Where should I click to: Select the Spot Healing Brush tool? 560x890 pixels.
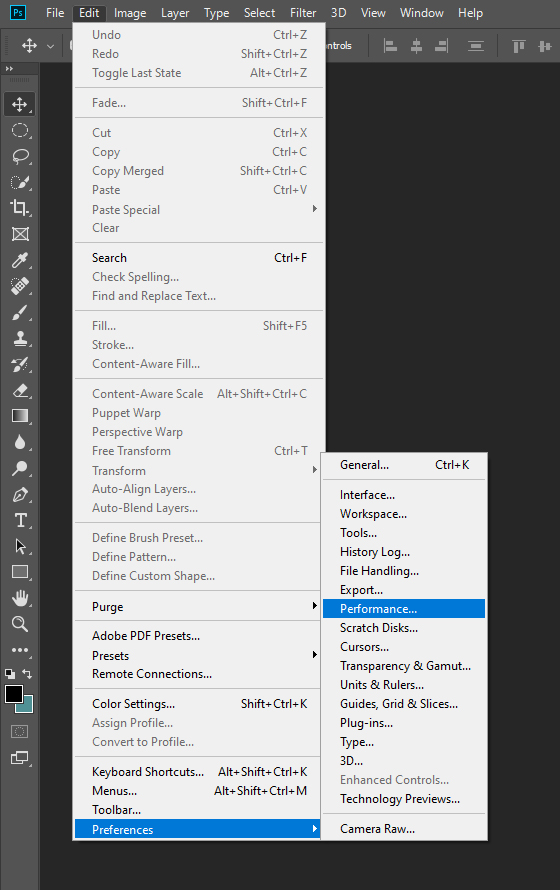point(20,286)
